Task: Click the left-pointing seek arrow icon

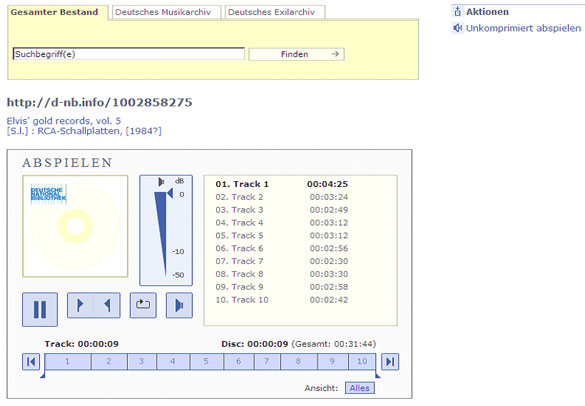Action: 107,305
